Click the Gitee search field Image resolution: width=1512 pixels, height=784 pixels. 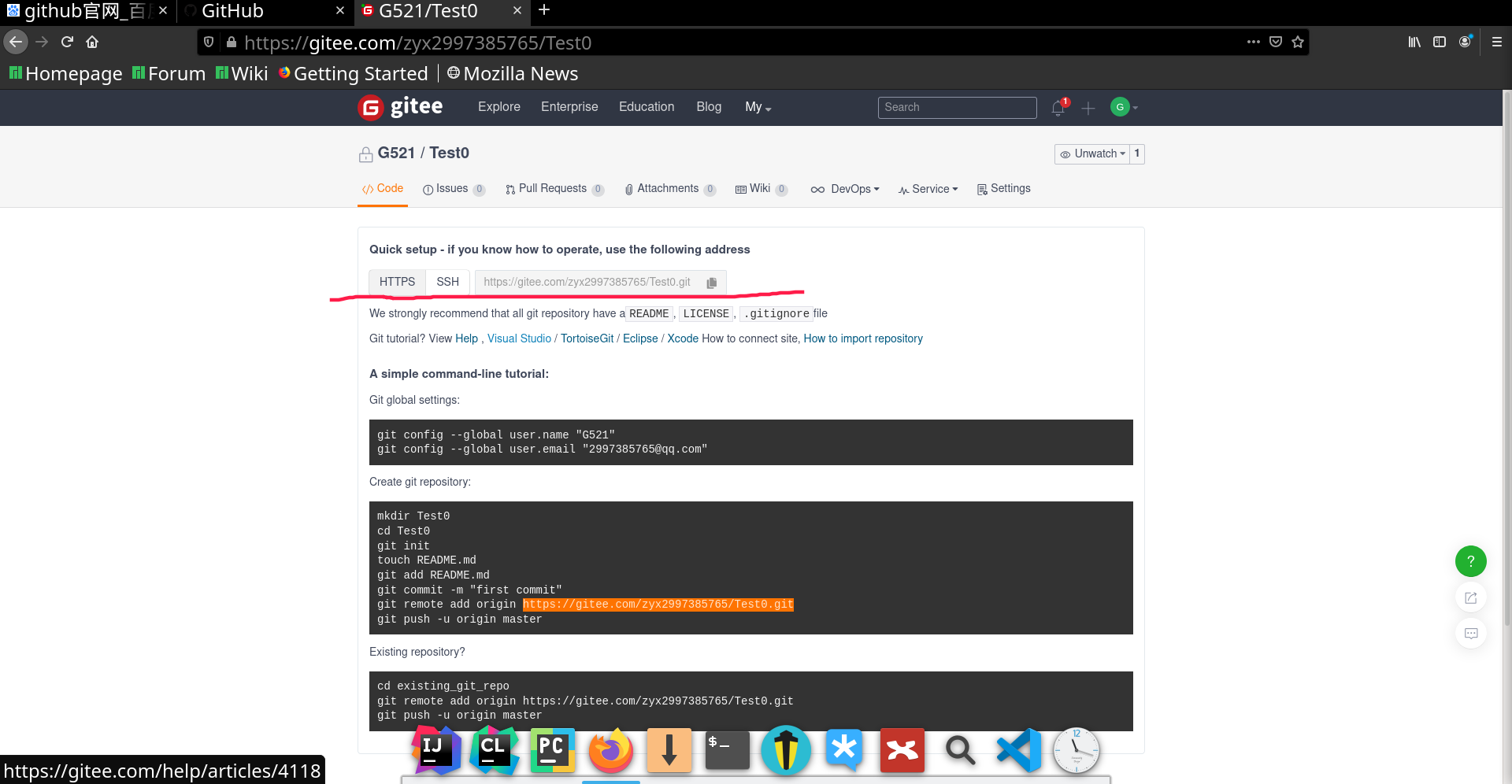click(957, 108)
